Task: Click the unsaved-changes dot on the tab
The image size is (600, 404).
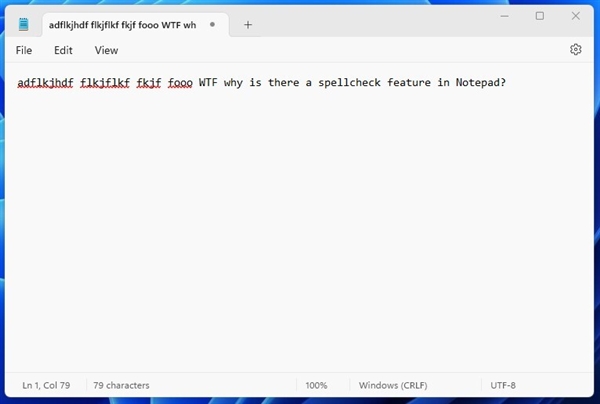Action: pos(212,24)
